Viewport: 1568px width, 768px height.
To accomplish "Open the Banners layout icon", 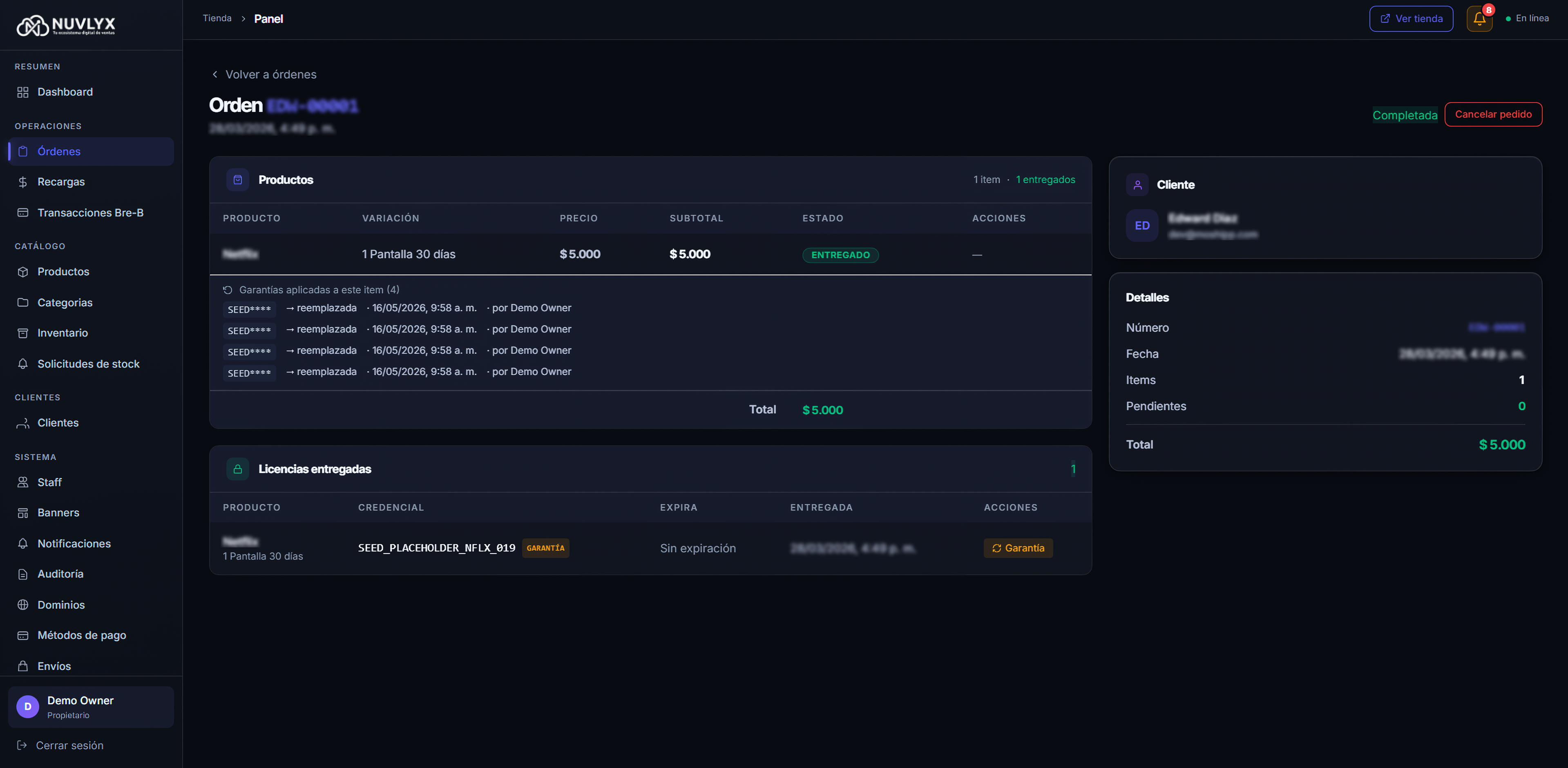I will tap(22, 513).
